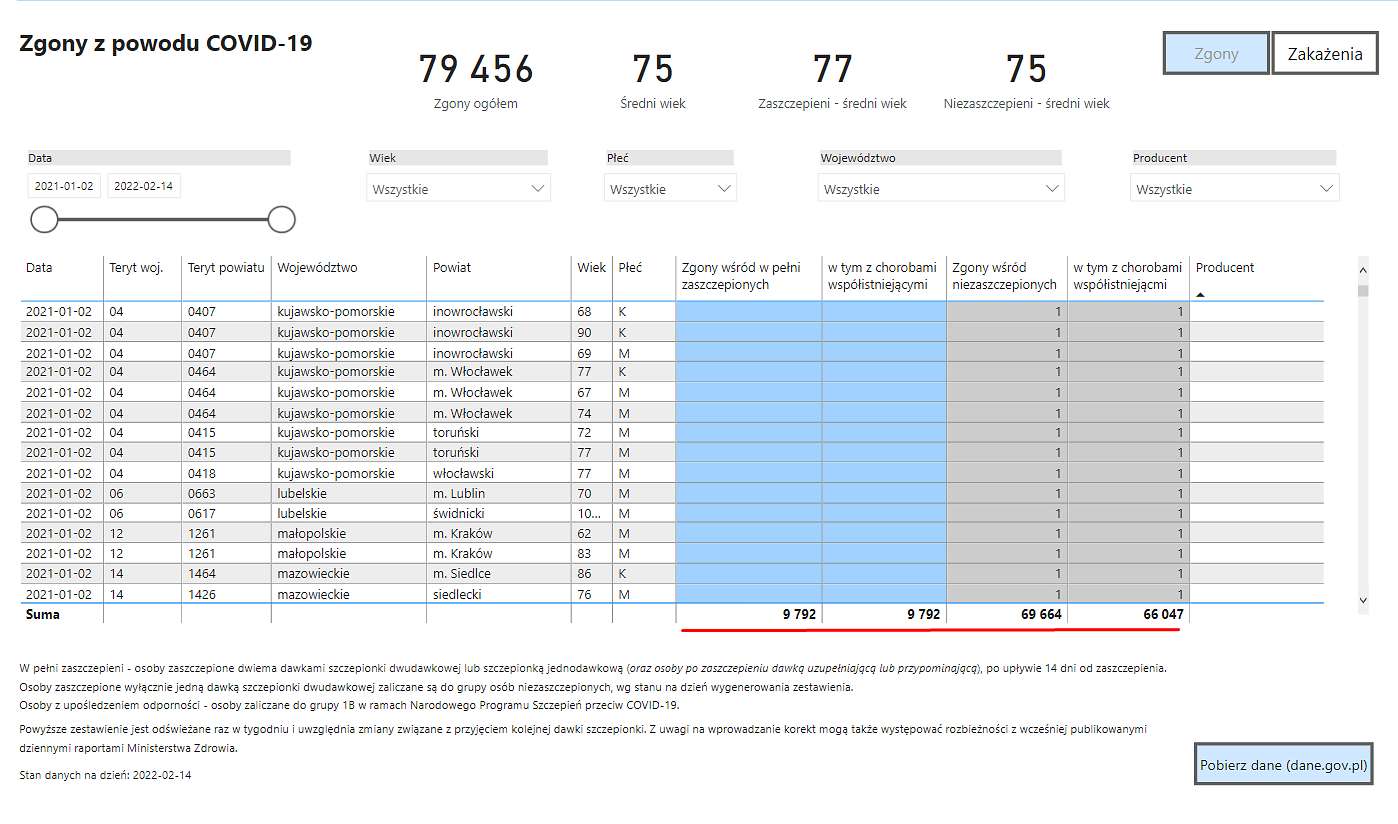Switch to the Zakażenia view button
Screen dimensions: 1398x824
(x=1325, y=54)
